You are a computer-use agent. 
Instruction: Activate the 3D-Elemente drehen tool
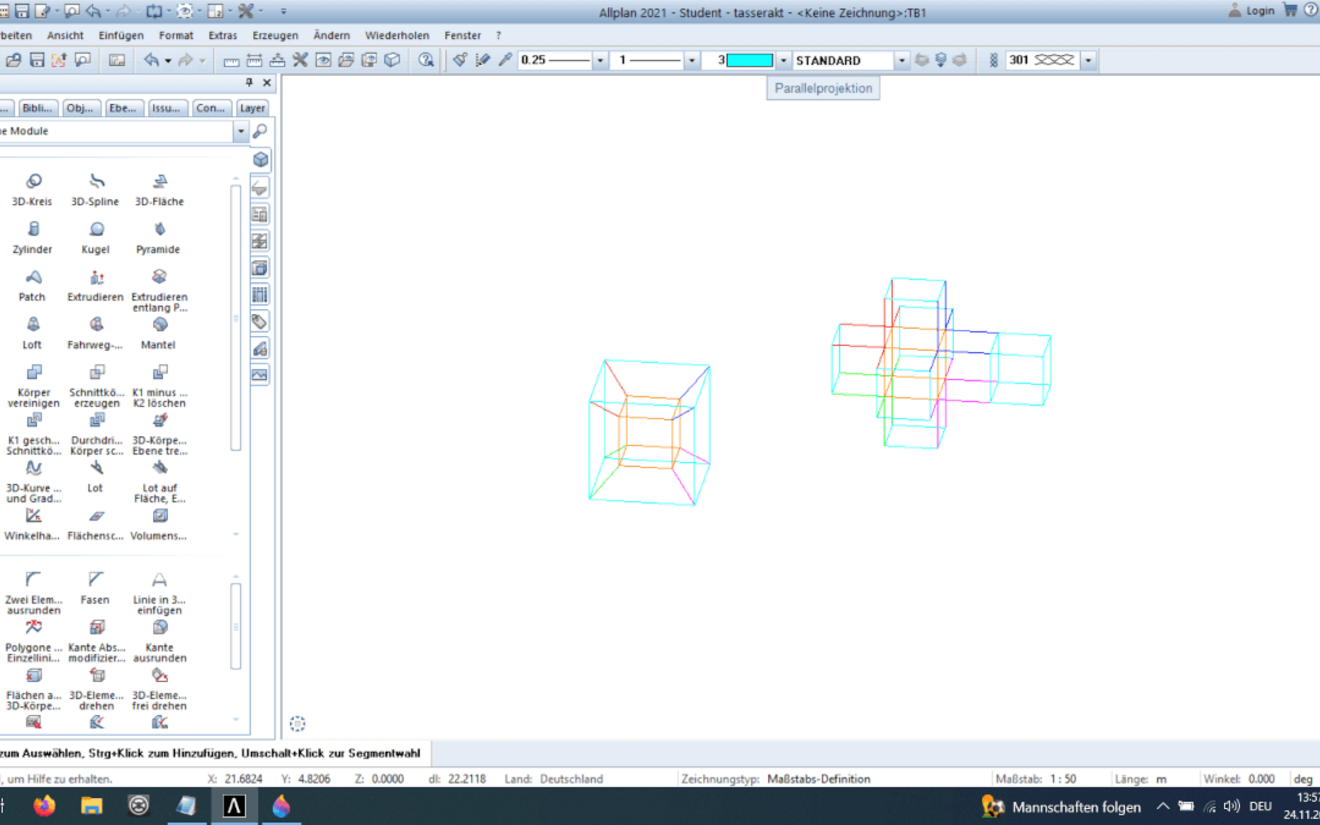[96, 688]
